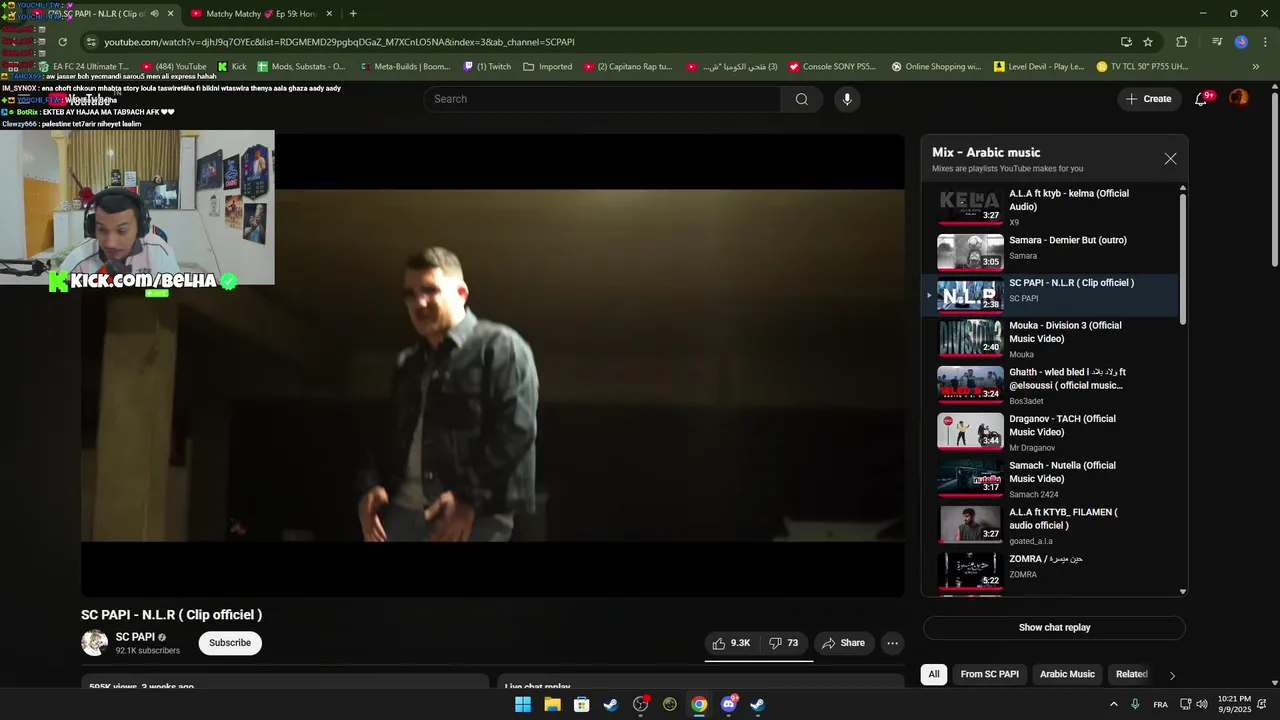This screenshot has width=1280, height=720.
Task: Dislike the video showing 73
Action: click(784, 643)
